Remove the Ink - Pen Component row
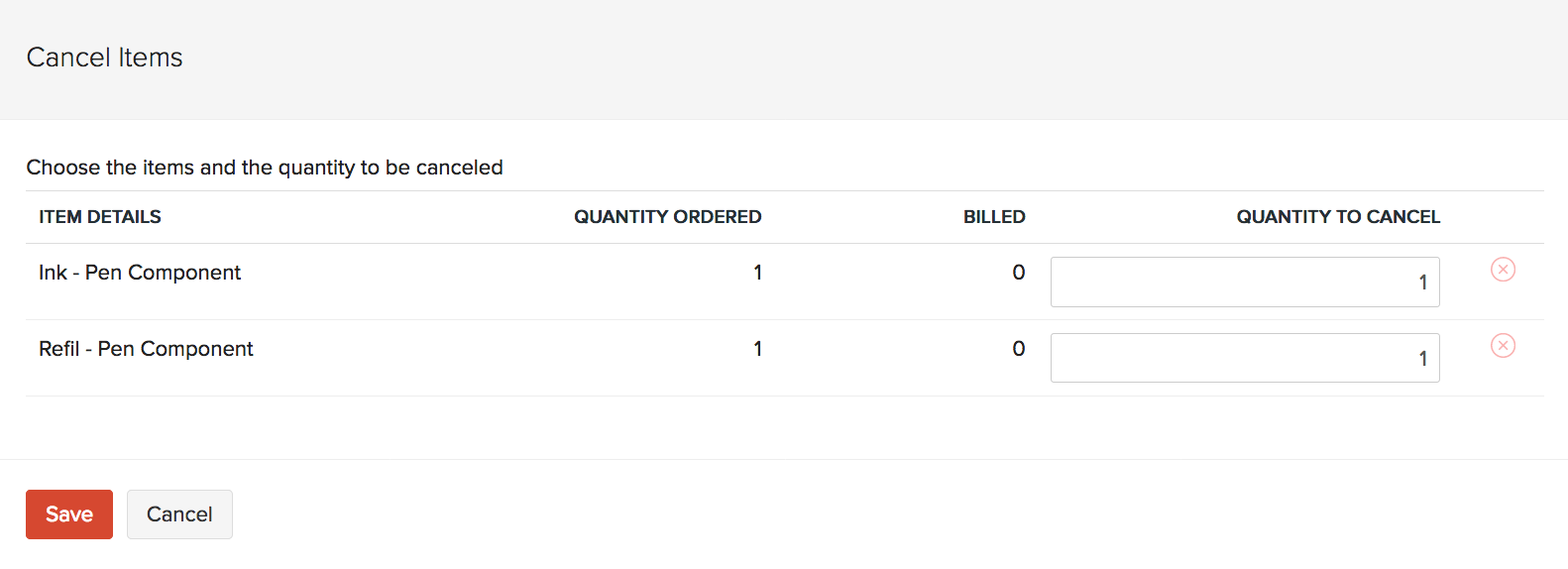The width and height of the screenshot is (1568, 569). tap(1503, 270)
